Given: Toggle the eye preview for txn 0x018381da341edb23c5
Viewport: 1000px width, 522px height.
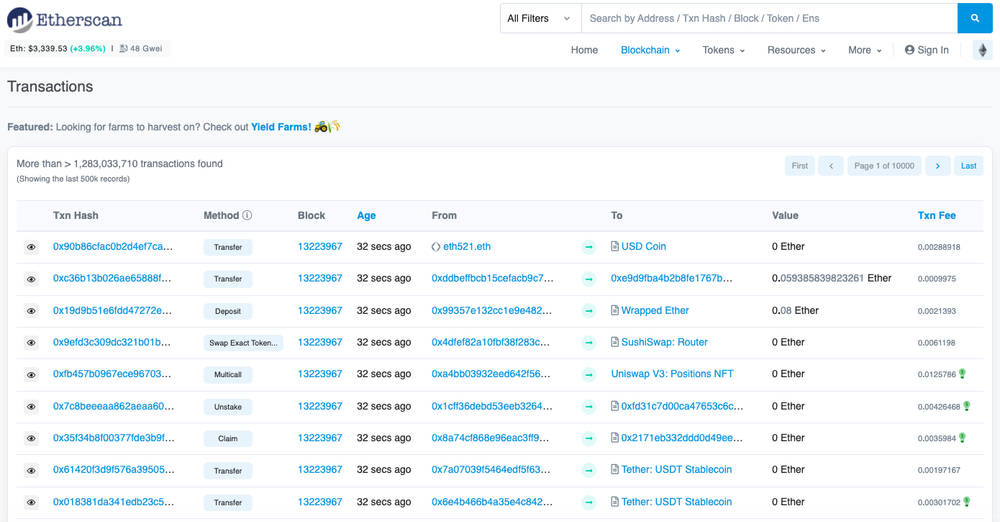Looking at the screenshot, I should click(x=31, y=502).
